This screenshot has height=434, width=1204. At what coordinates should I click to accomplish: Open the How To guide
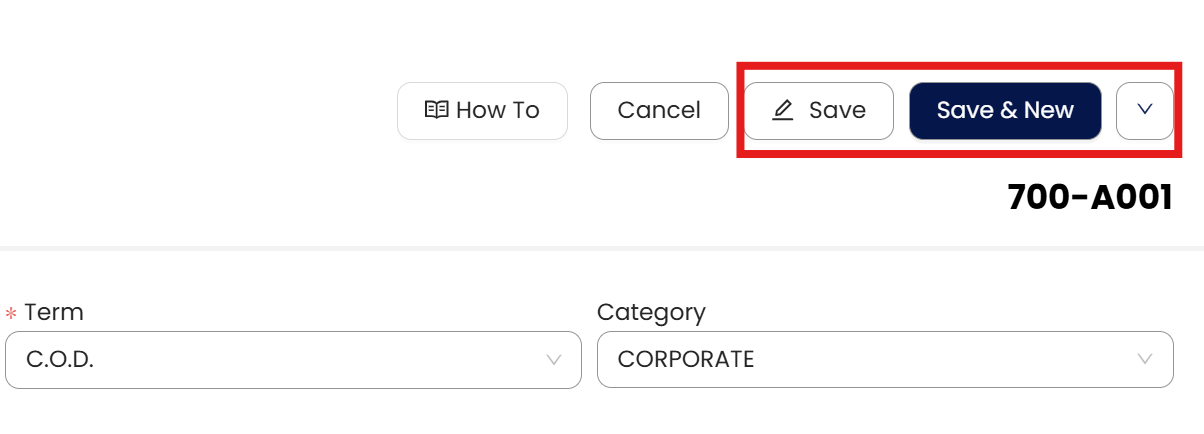482,110
